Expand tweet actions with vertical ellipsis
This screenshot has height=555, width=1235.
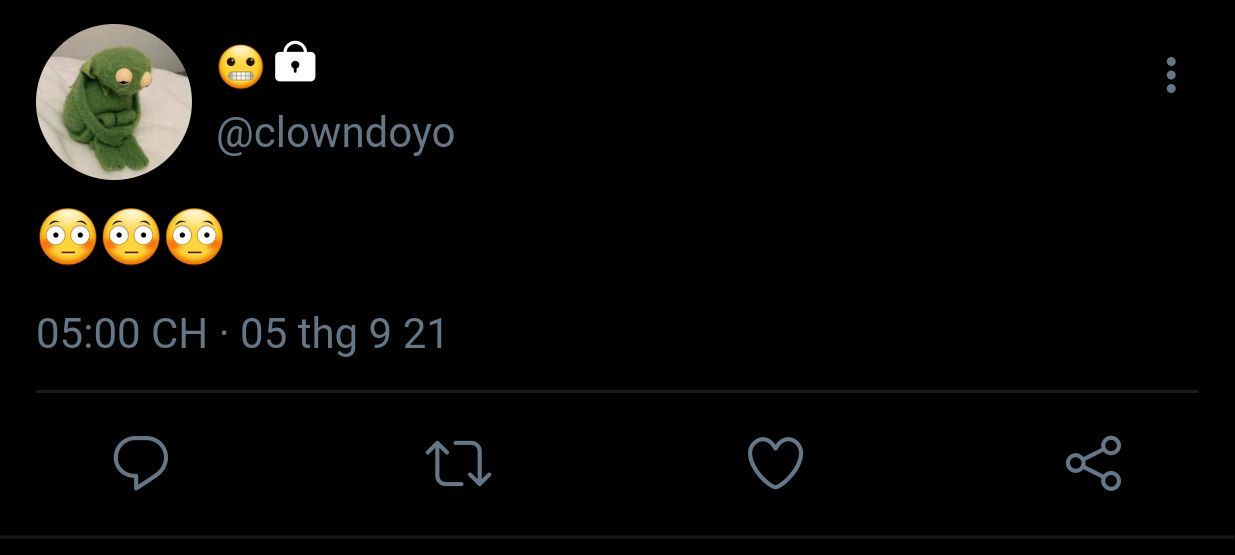[1171, 75]
